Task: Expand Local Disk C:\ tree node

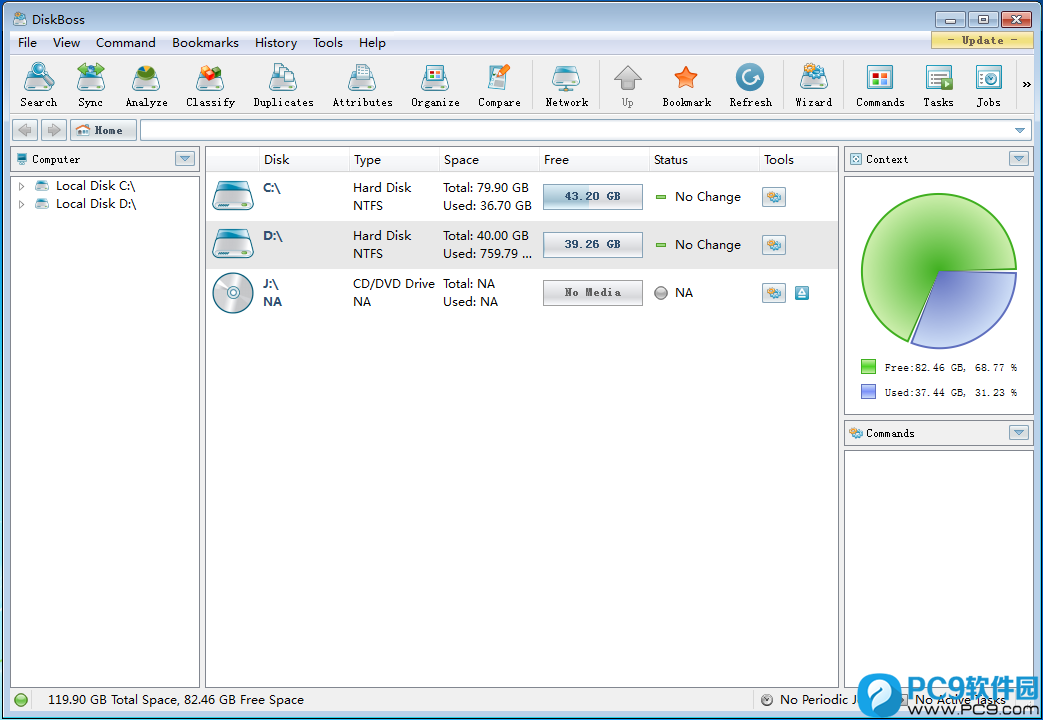Action: click(x=21, y=186)
